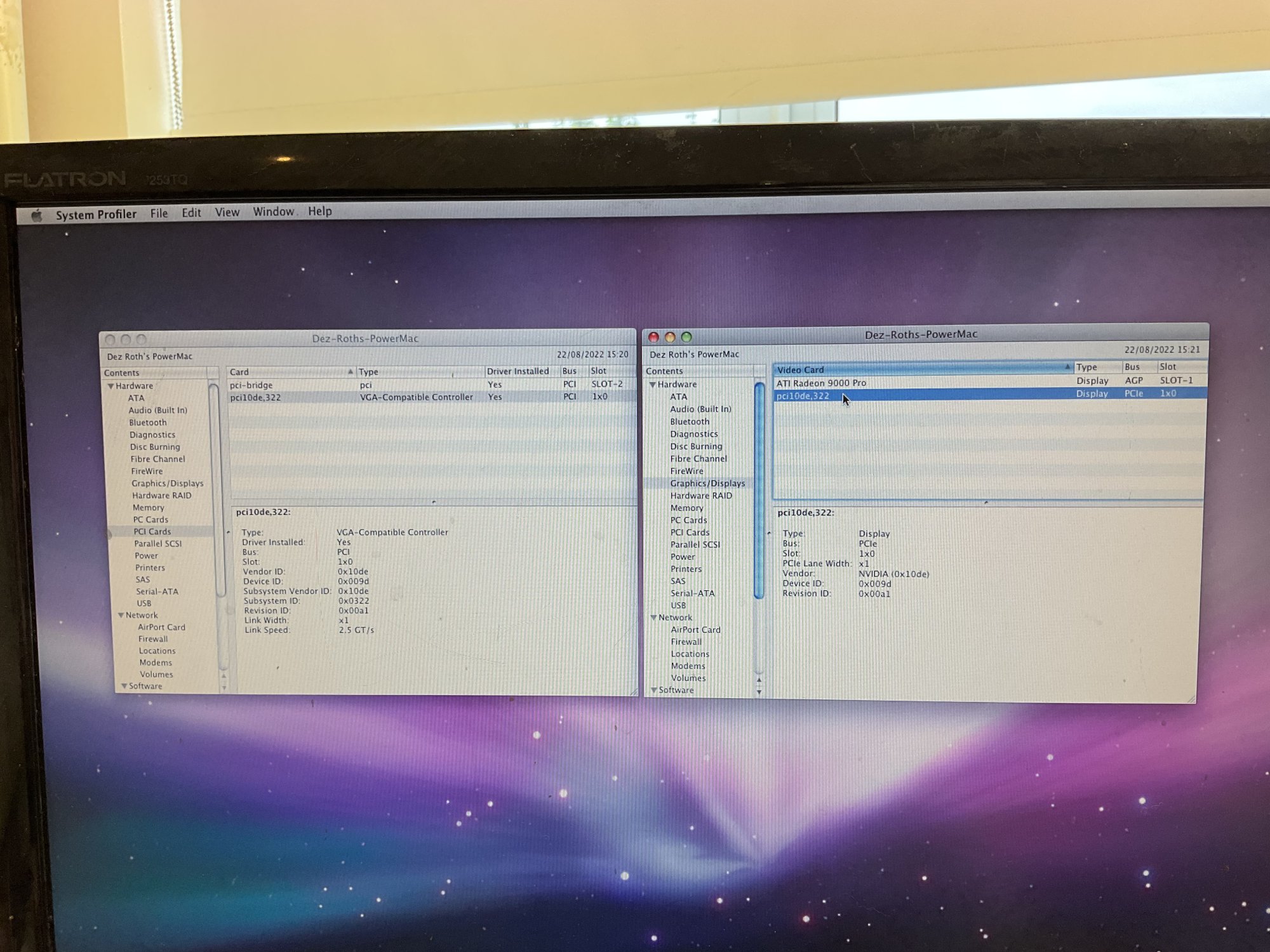Select Audio (Built In) in right window

click(700, 409)
